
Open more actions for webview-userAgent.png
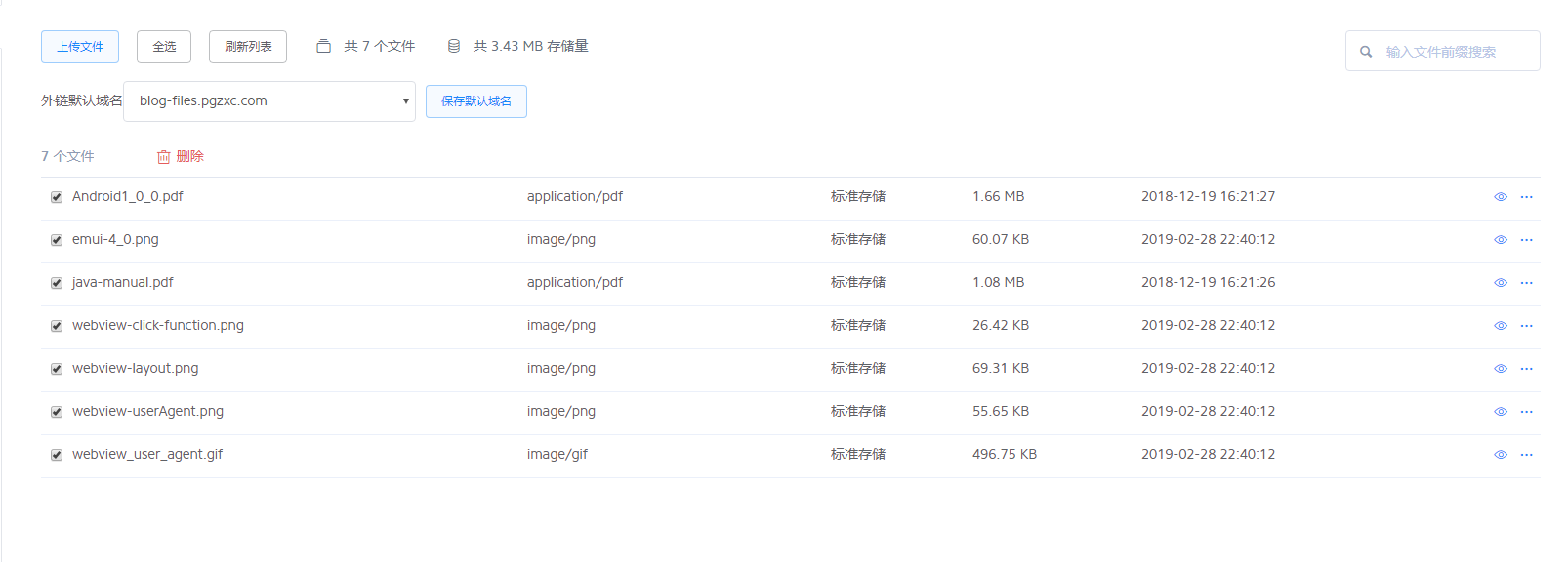click(1526, 412)
